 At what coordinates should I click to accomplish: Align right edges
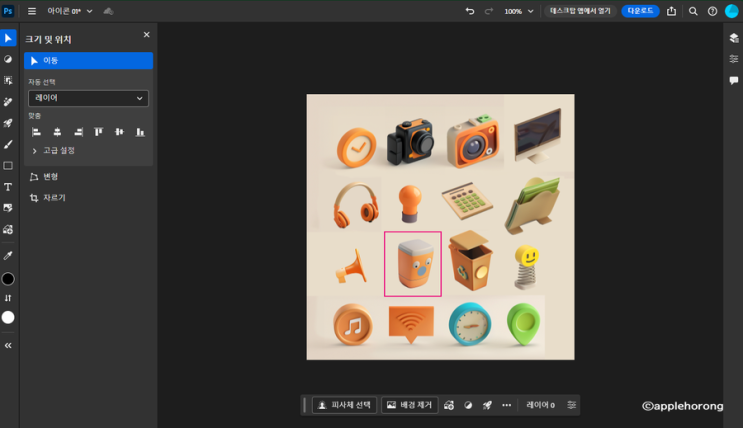[78, 132]
